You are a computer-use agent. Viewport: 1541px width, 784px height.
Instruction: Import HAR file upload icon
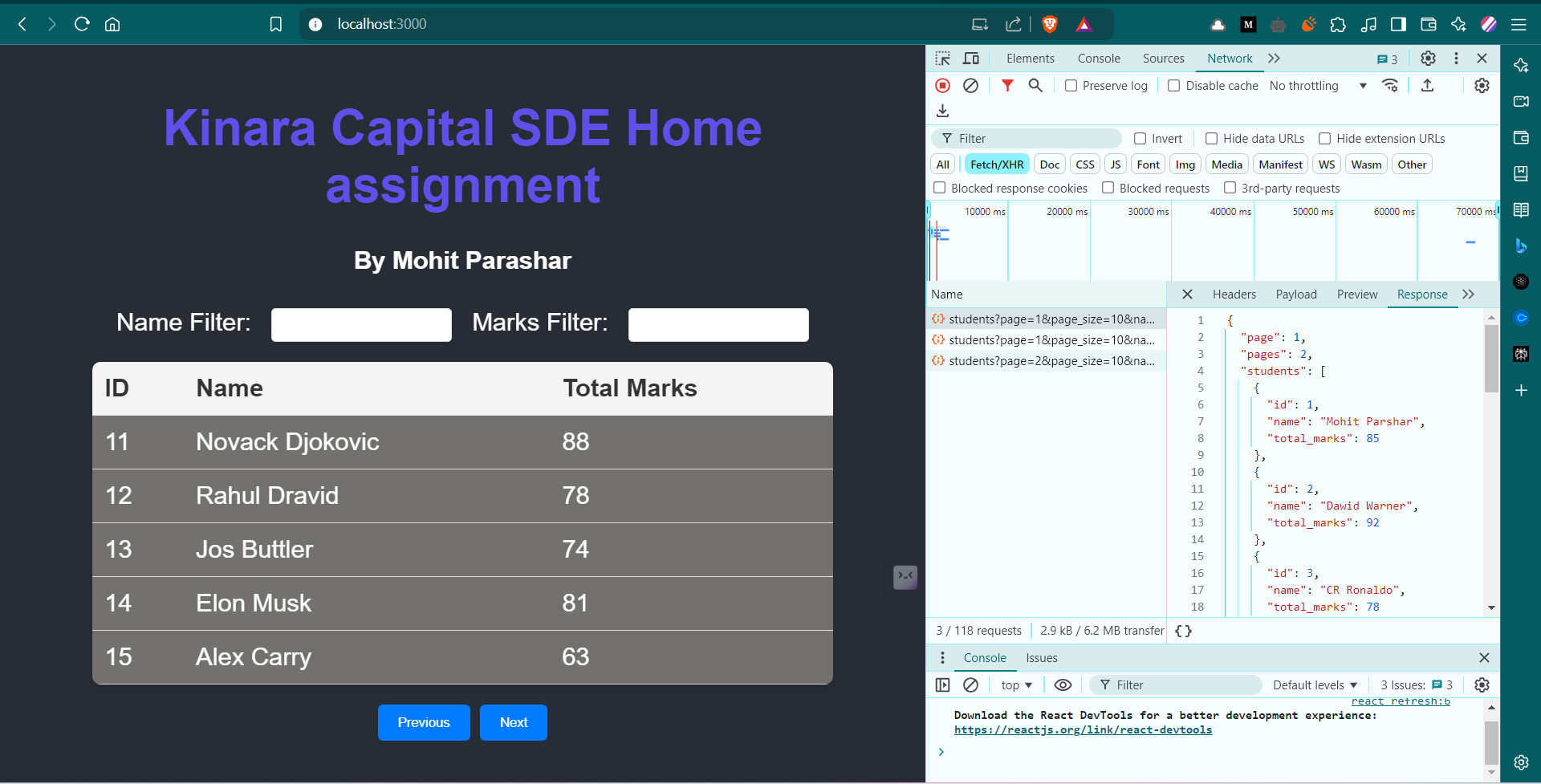coord(1427,85)
